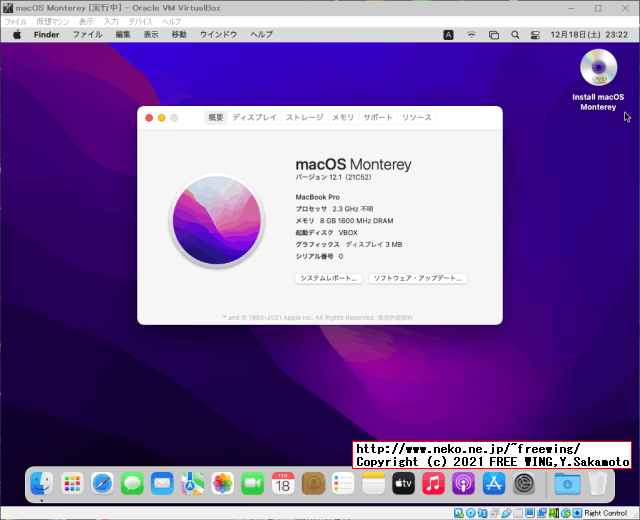Open Music app in the Dock

[x=433, y=484]
